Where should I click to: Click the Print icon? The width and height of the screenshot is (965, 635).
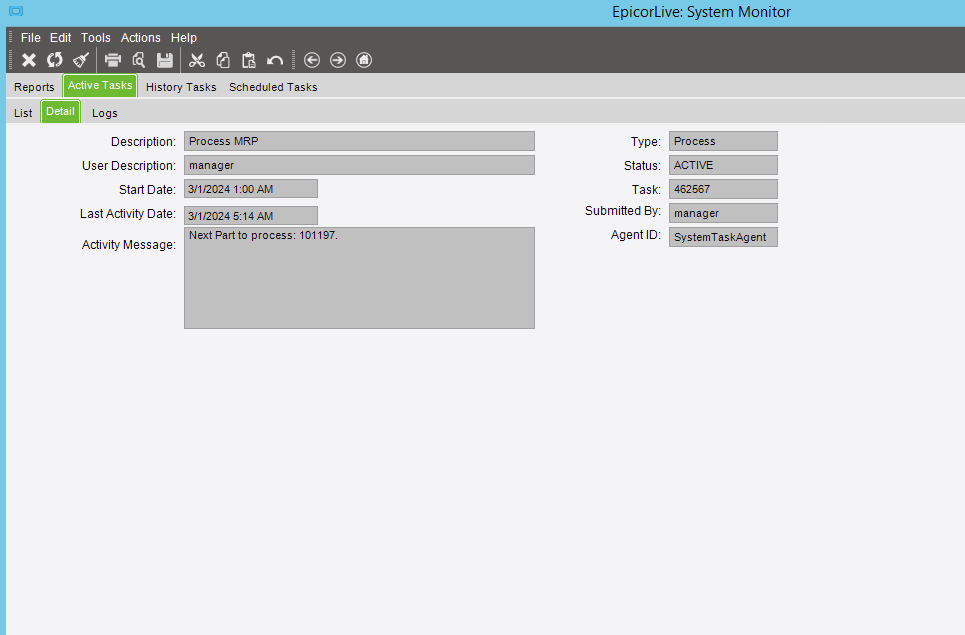click(x=112, y=59)
